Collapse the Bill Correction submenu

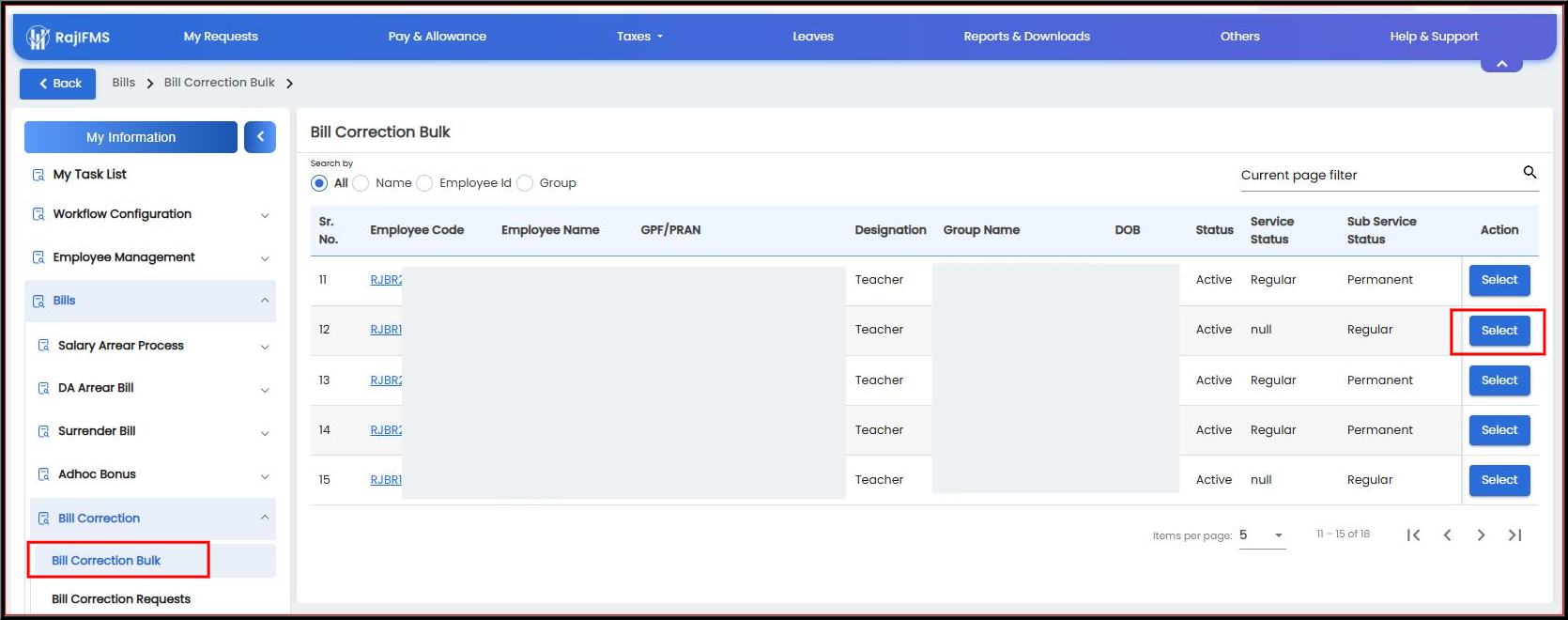(265, 518)
